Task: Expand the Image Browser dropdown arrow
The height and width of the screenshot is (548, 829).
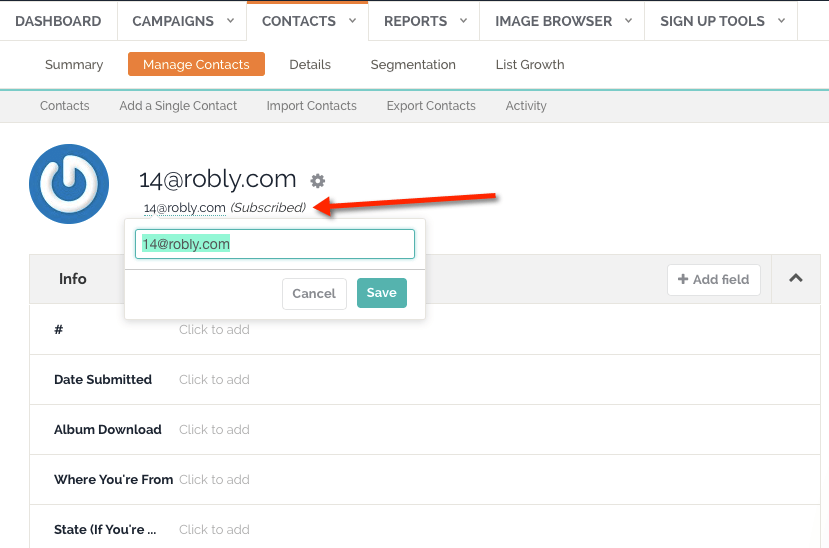Action: coord(629,21)
